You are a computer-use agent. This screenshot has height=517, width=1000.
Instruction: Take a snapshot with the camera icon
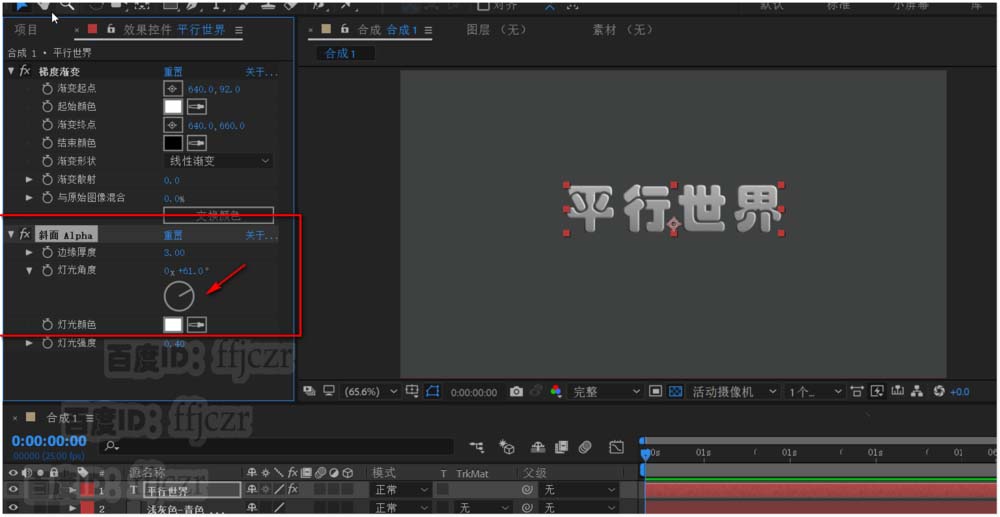[517, 391]
